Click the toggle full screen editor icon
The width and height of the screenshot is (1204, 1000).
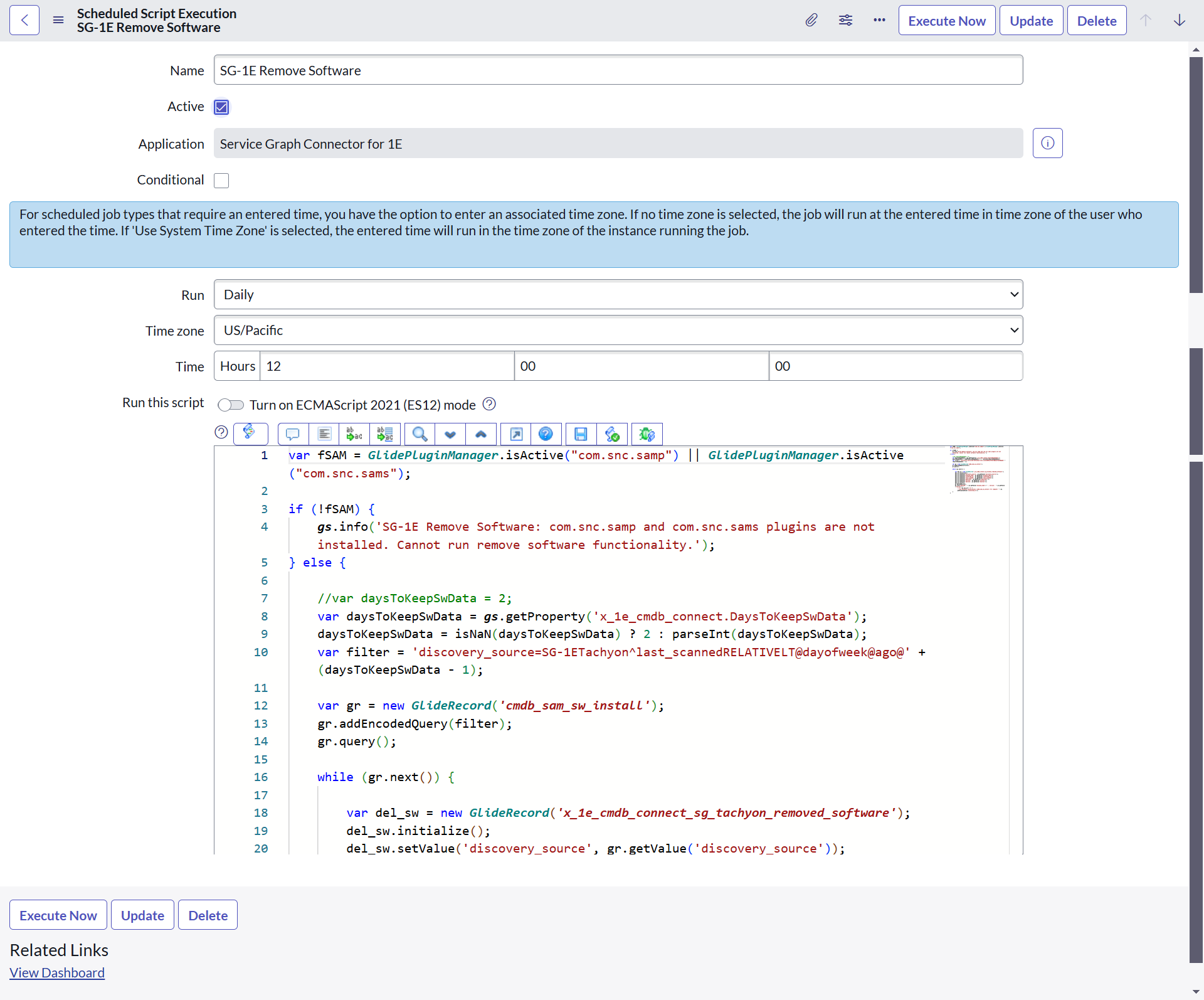[x=516, y=434]
